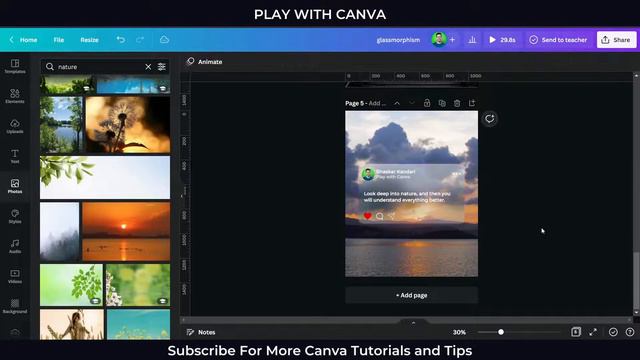Clear the nature search text

point(148,67)
